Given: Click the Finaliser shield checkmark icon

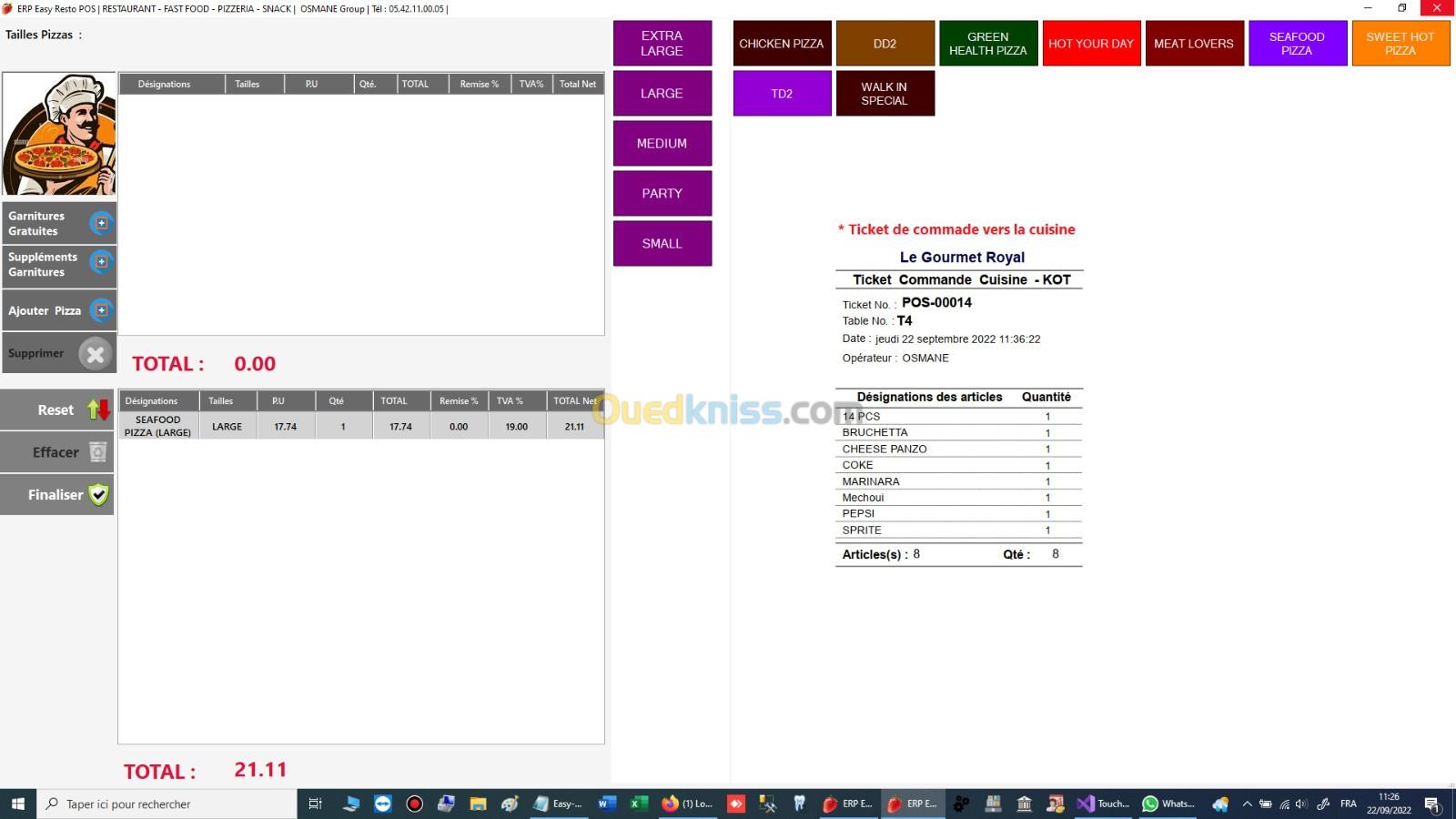Looking at the screenshot, I should coord(98,495).
